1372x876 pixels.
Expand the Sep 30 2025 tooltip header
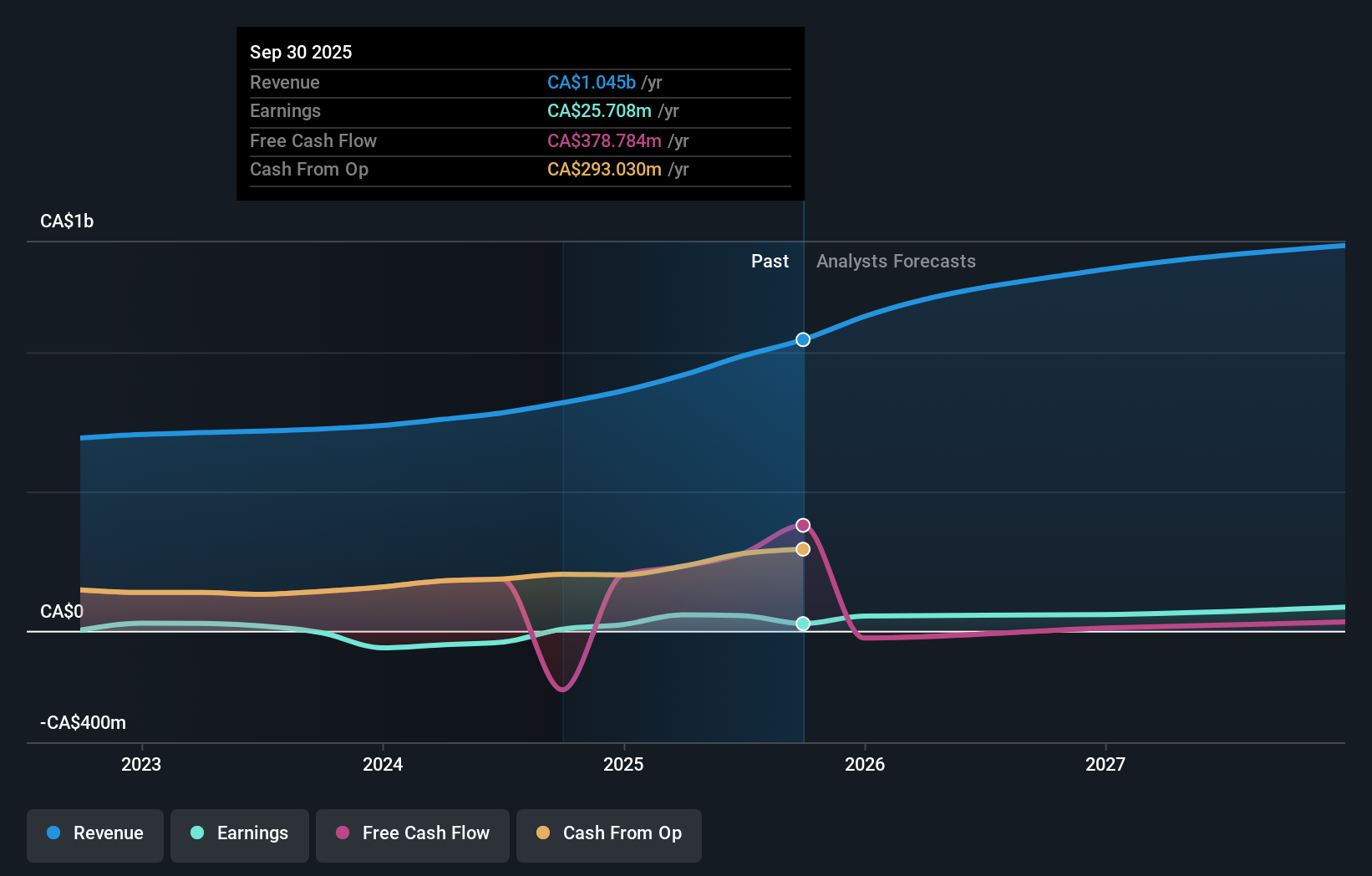point(301,52)
